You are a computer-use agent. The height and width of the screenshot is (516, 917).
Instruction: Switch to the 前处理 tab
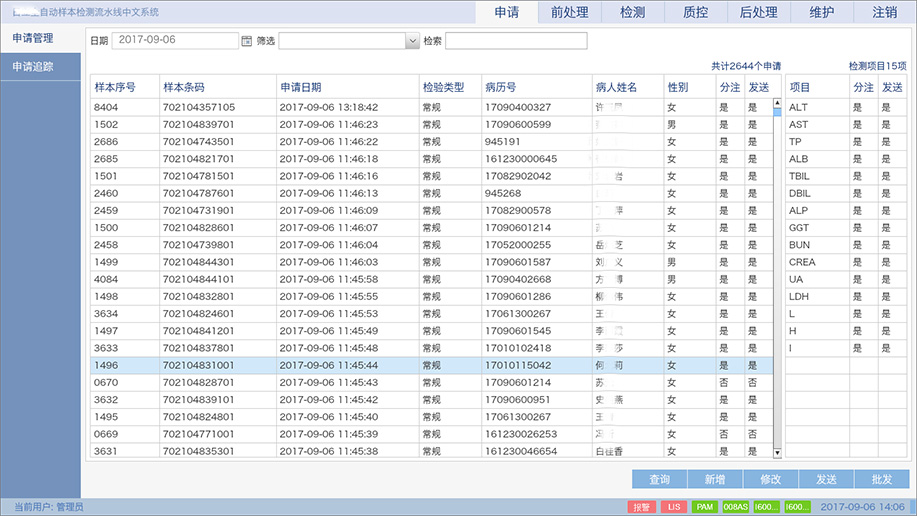(570, 12)
